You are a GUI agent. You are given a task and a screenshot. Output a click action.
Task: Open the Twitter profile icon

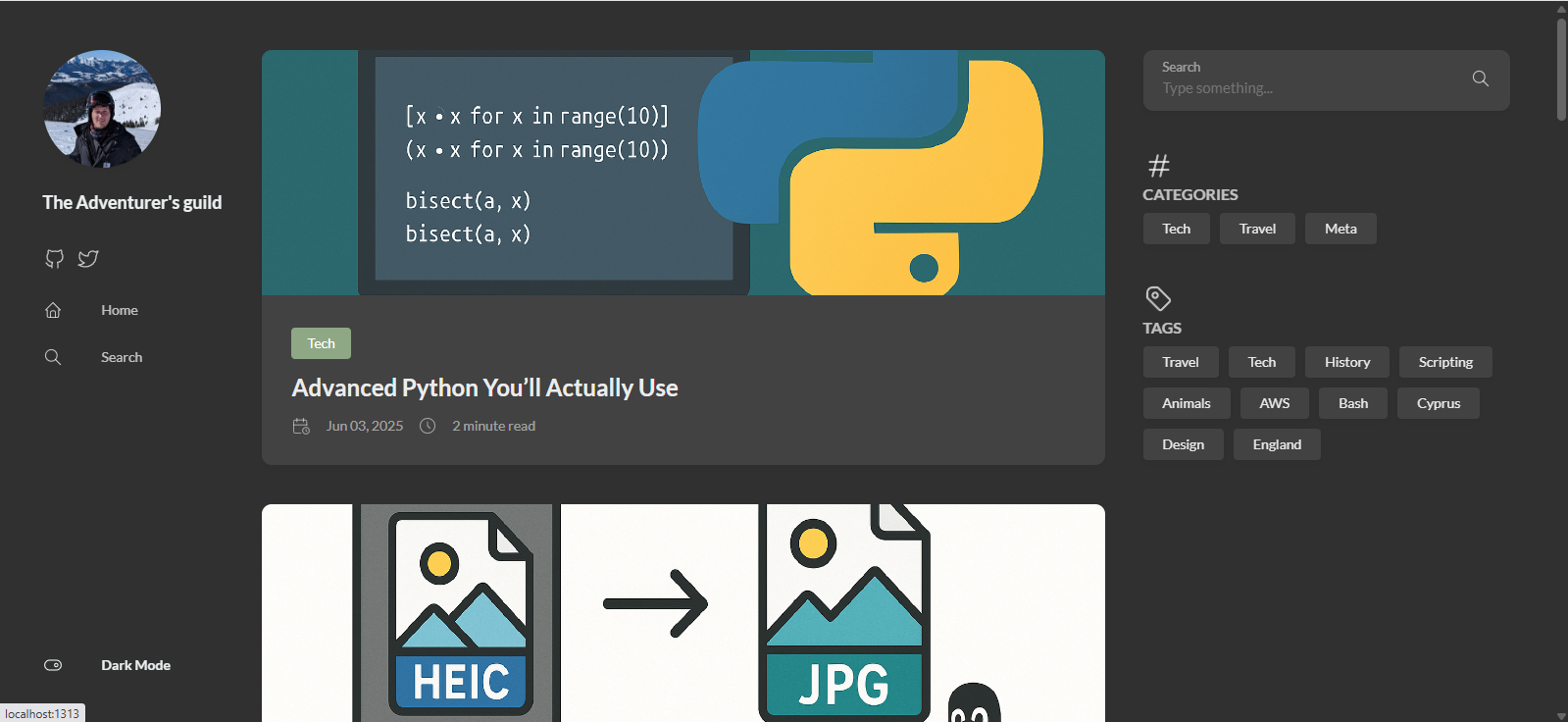[x=88, y=259]
